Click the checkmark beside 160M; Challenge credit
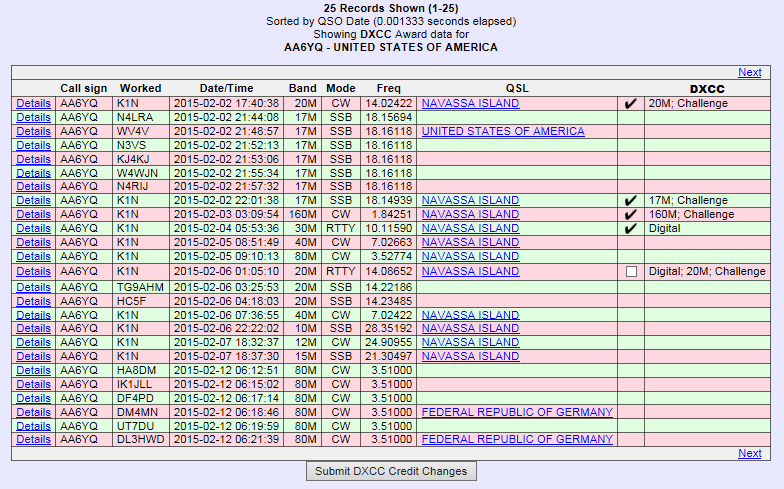Viewport: 784px width, 489px height. pos(630,214)
